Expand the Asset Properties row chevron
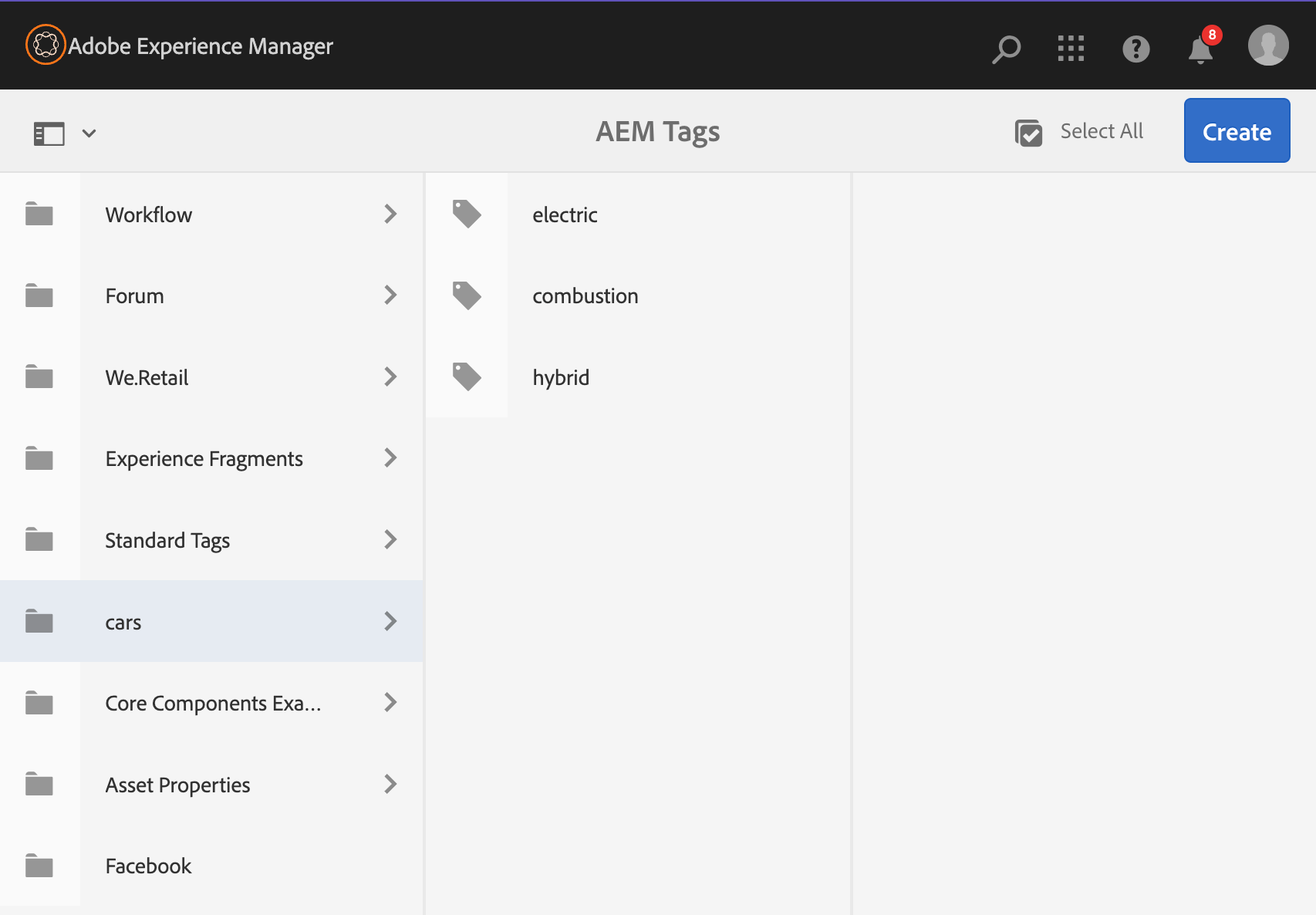1316x915 pixels. click(390, 784)
